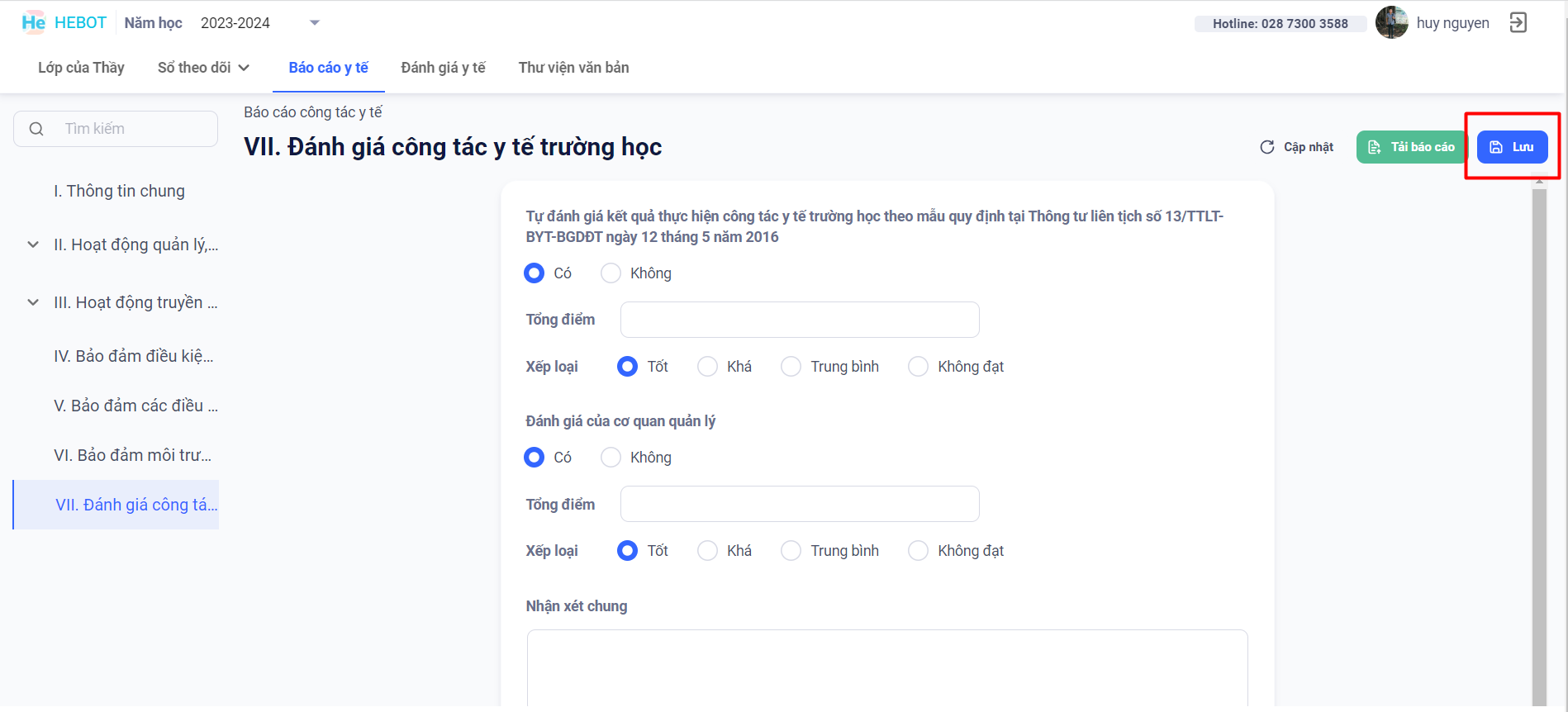Save the report with Lưu button
The image size is (1568, 712).
[1512, 147]
